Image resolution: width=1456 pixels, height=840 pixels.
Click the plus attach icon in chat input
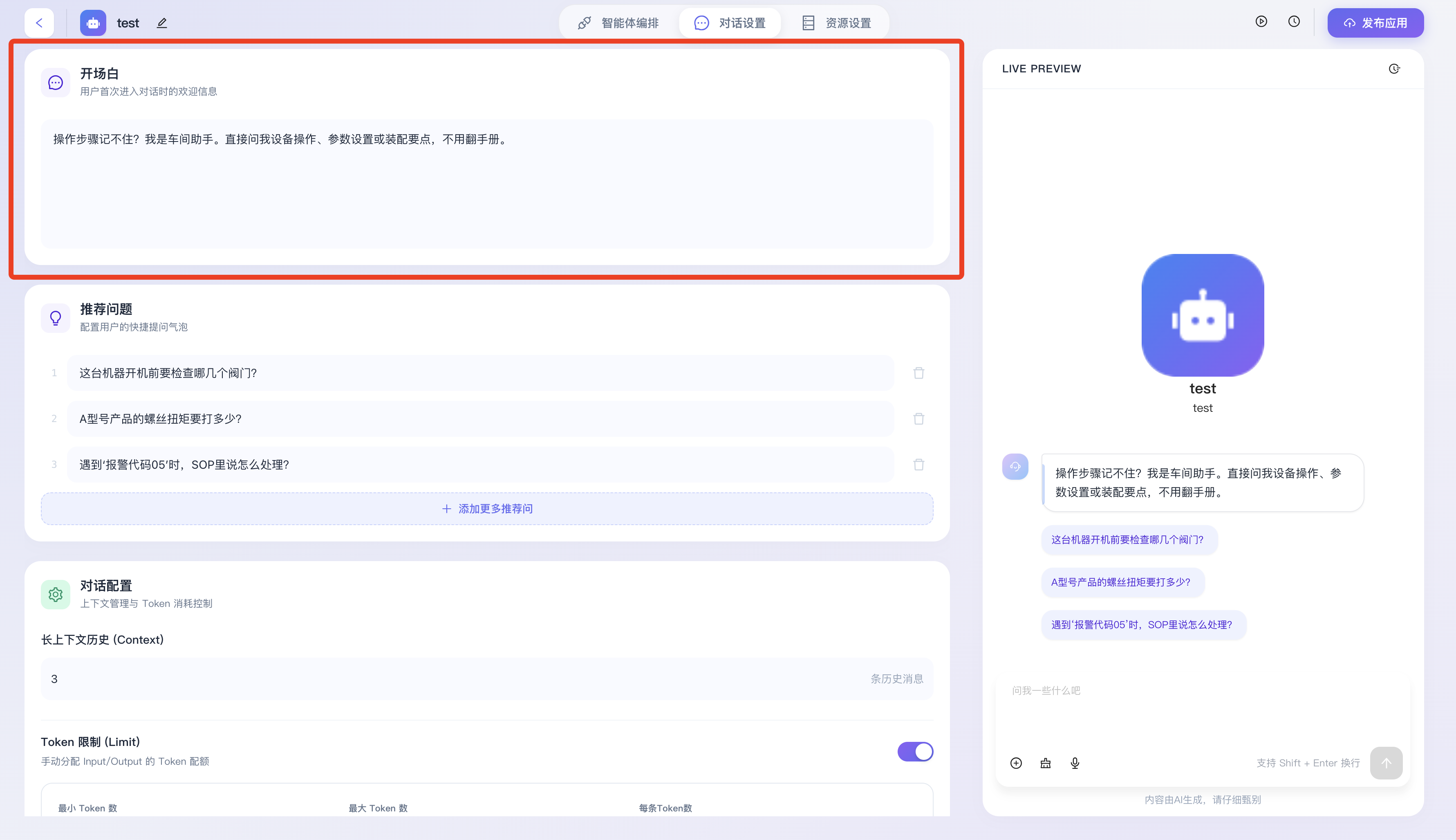tap(1016, 763)
